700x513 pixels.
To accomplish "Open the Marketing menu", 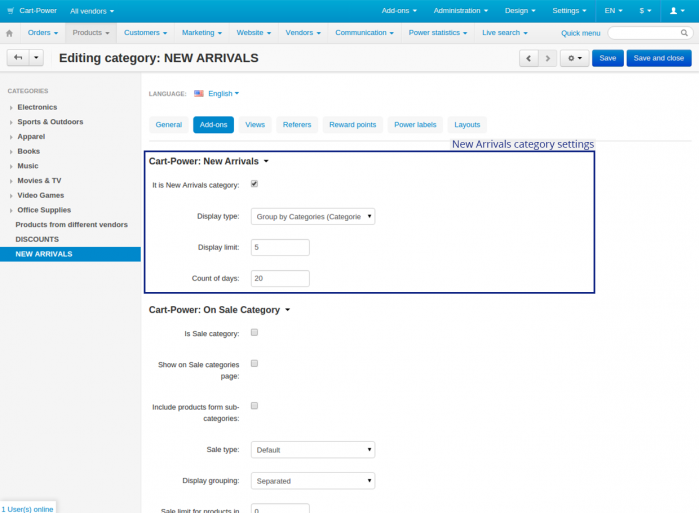I will 202,33.
